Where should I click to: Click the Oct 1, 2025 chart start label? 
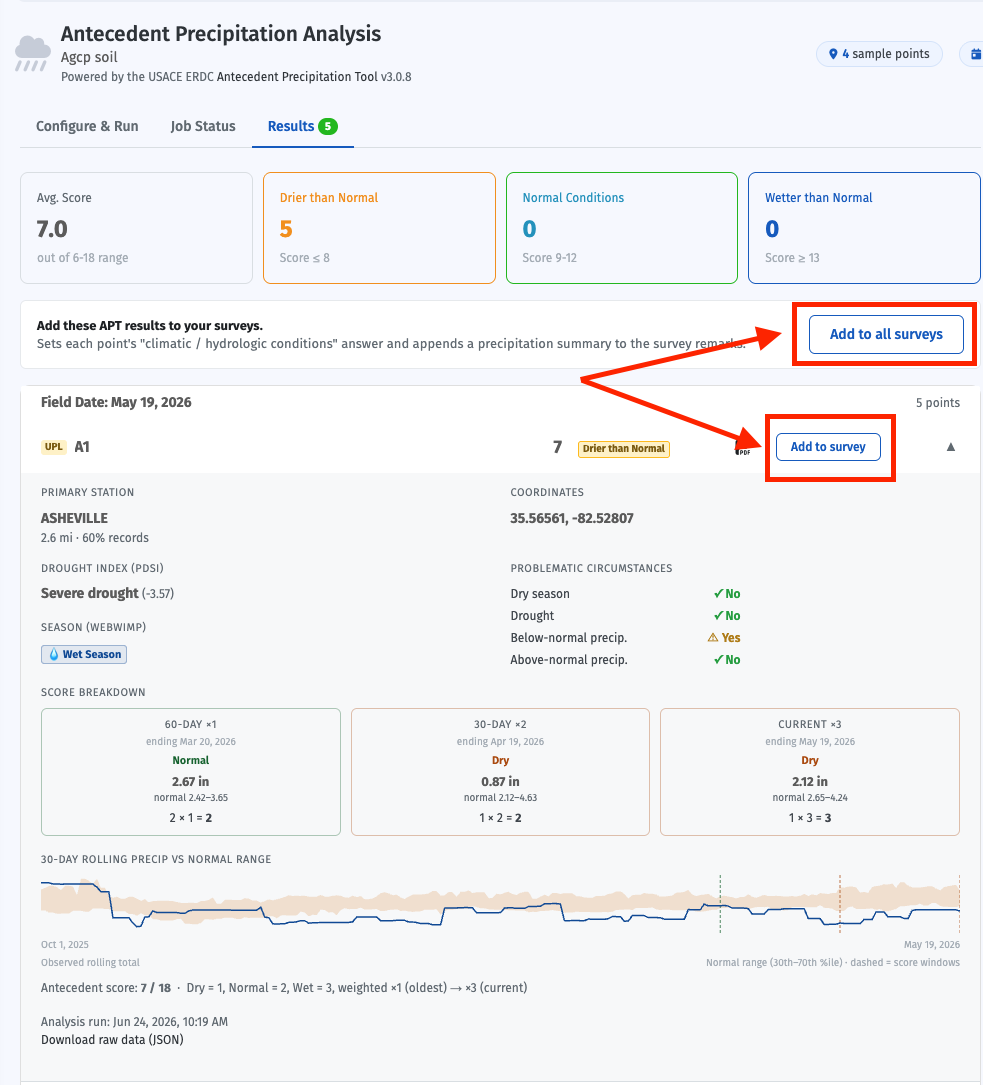65,945
